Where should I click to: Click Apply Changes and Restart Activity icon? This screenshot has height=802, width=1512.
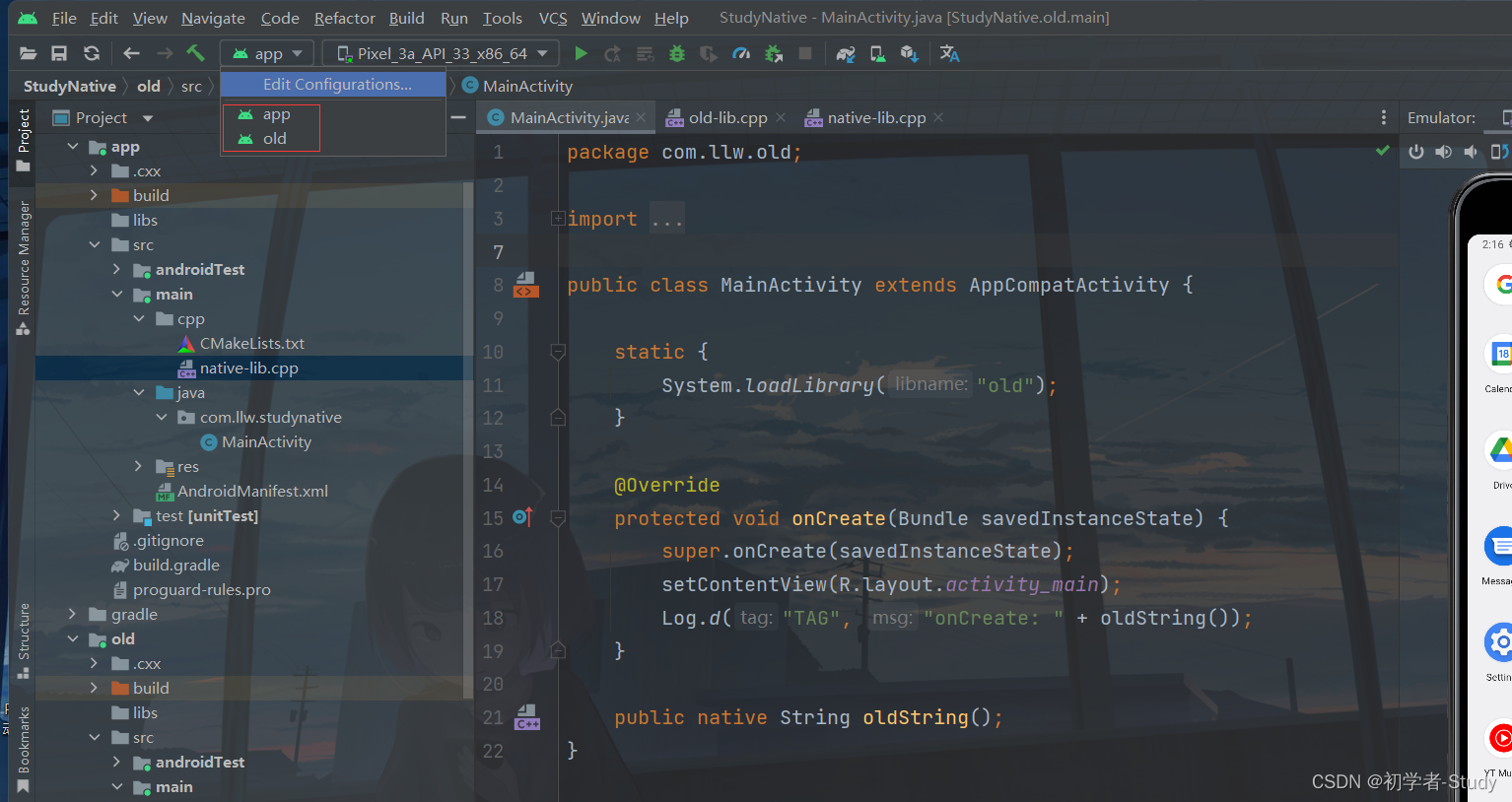click(x=613, y=53)
